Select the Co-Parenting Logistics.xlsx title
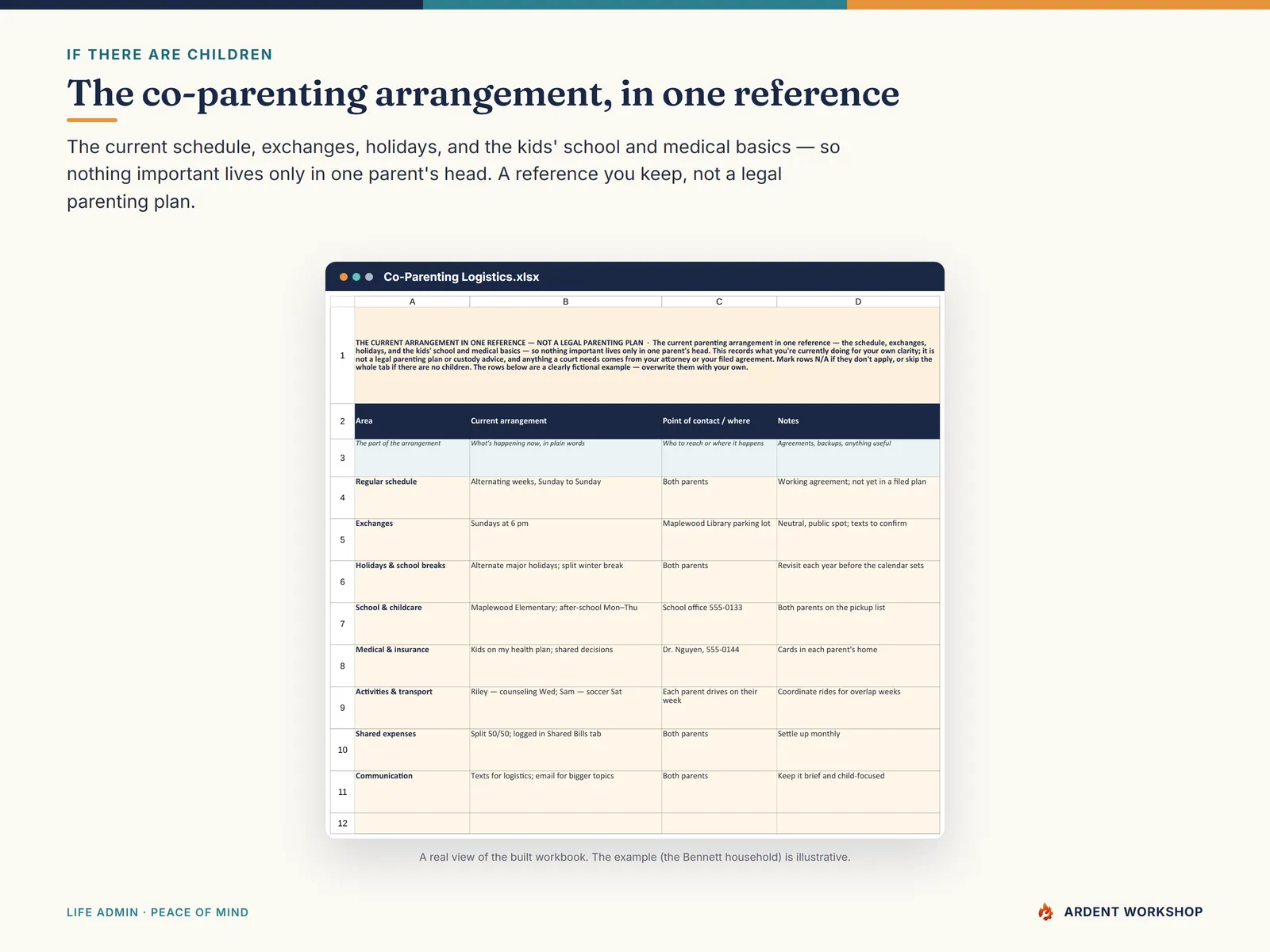Image resolution: width=1270 pixels, height=952 pixels. [461, 277]
